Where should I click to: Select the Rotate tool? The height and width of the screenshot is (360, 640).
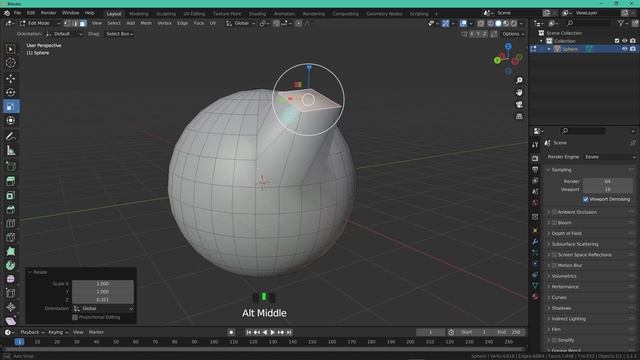pyautogui.click(x=11, y=92)
